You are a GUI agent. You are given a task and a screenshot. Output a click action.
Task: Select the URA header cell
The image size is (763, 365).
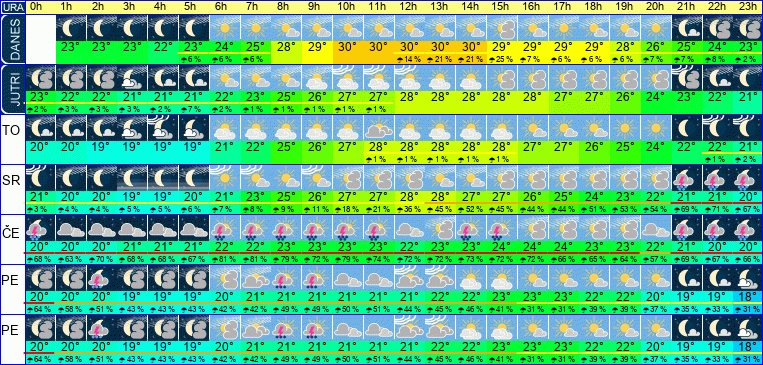click(x=13, y=7)
